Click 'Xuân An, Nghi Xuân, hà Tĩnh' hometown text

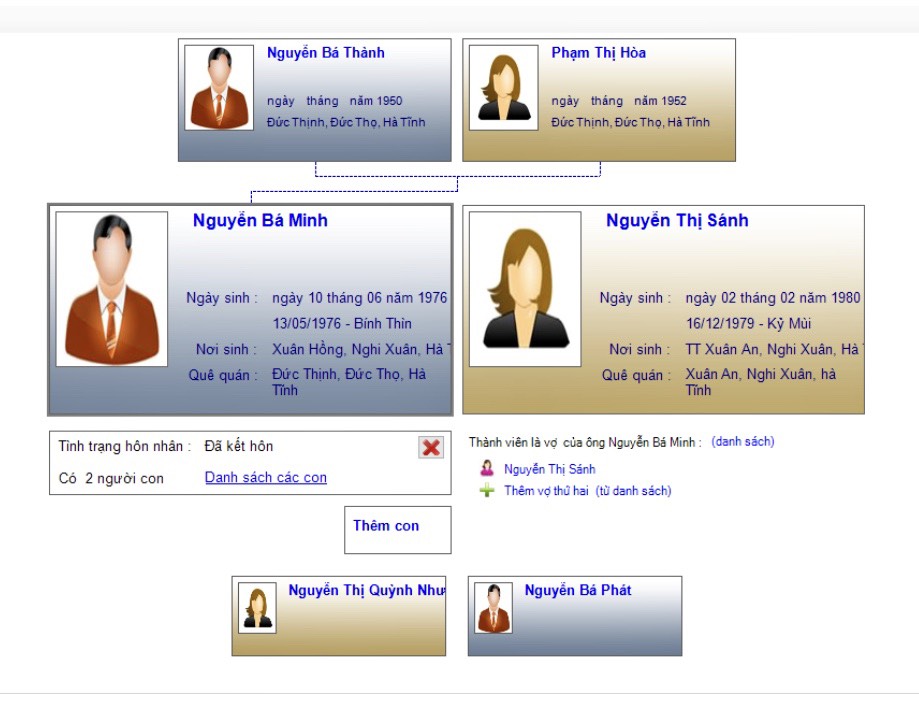pos(761,382)
